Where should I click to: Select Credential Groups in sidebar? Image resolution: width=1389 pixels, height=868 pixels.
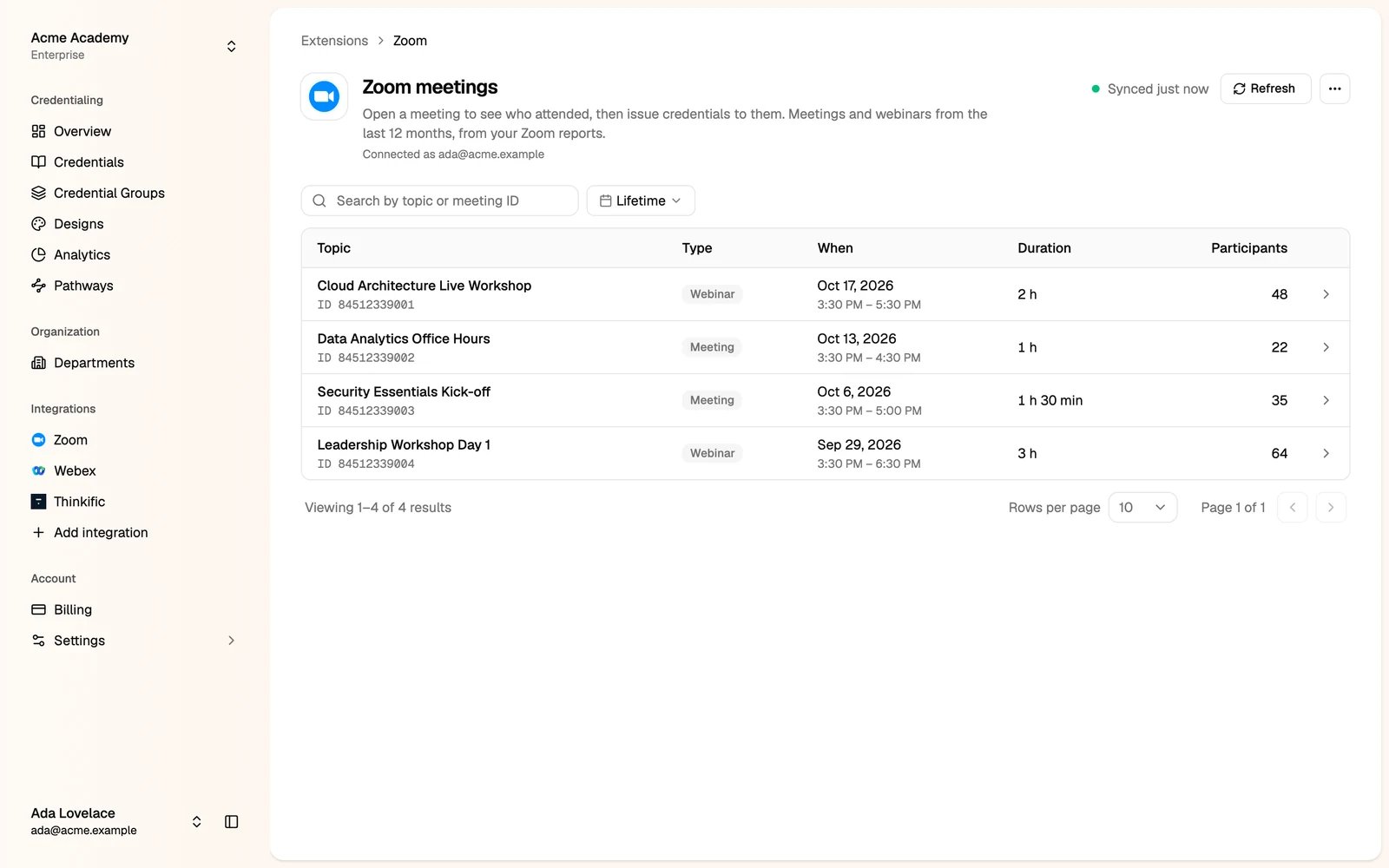109,193
